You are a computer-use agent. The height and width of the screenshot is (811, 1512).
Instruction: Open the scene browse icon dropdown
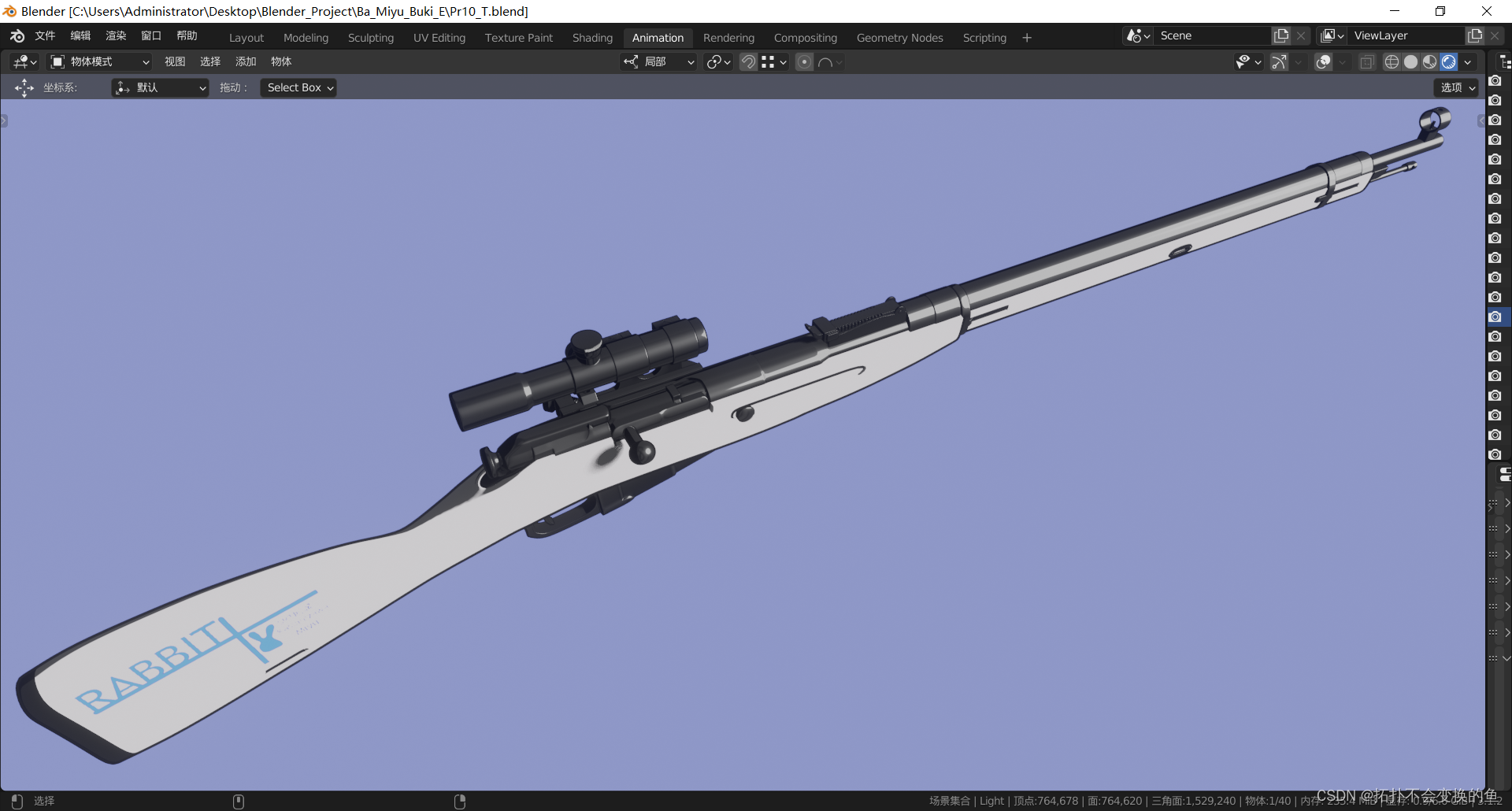pyautogui.click(x=1139, y=35)
